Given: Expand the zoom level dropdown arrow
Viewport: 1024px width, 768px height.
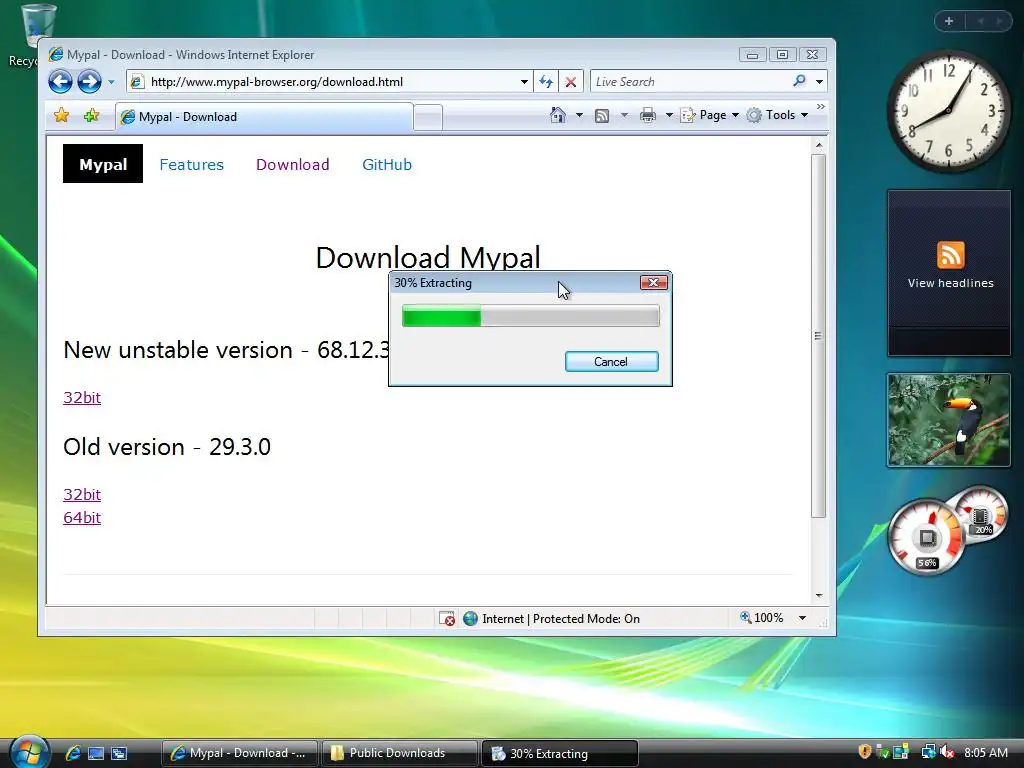Looking at the screenshot, I should tap(803, 618).
